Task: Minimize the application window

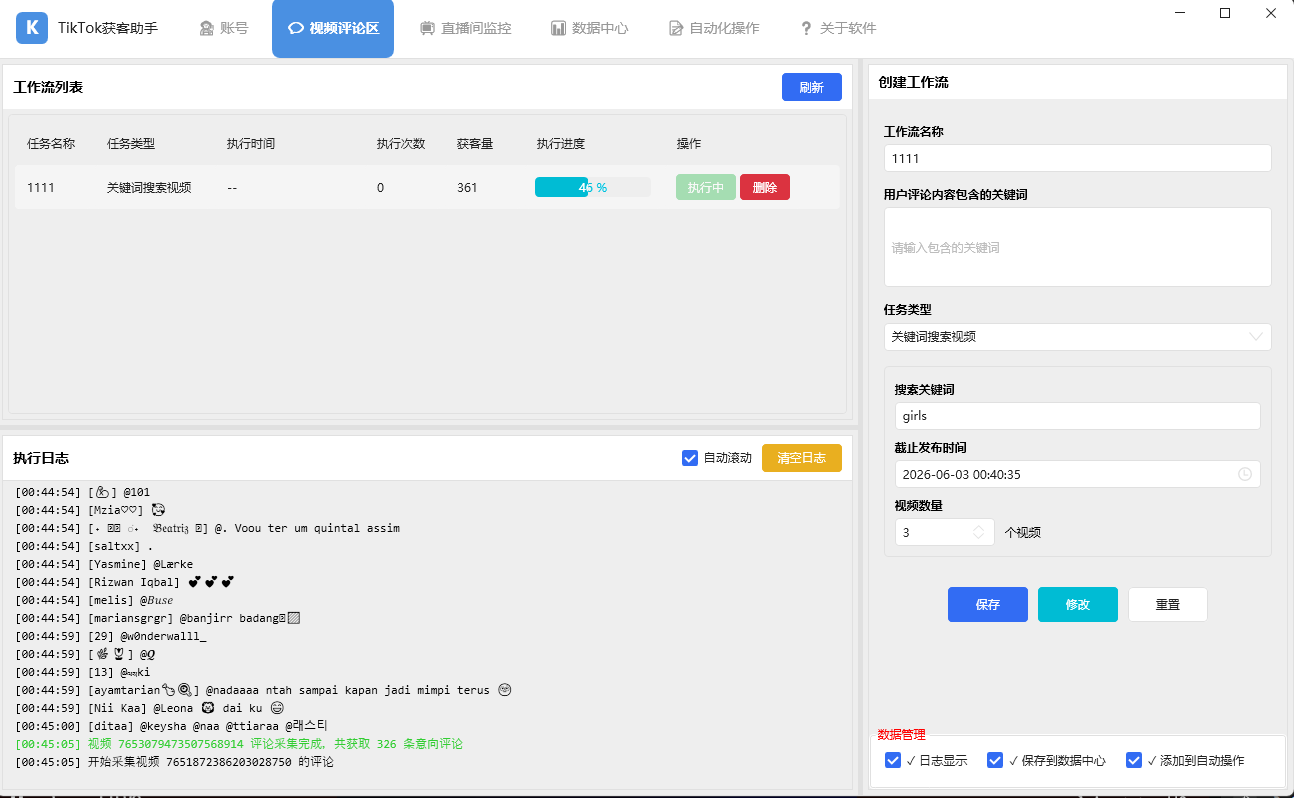Action: 1179,13
